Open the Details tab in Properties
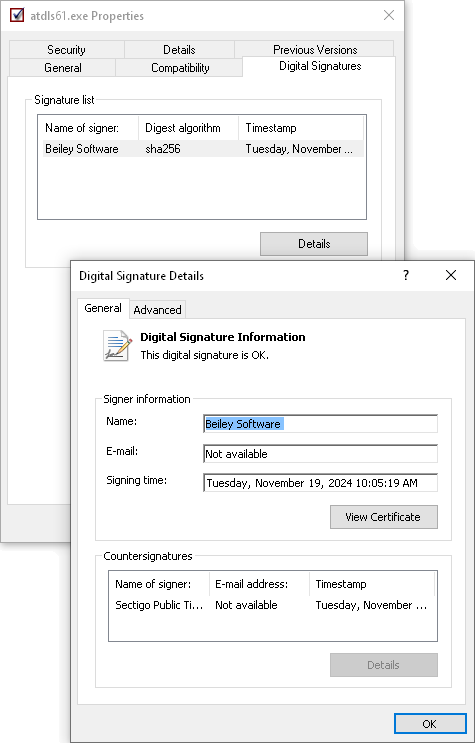 pos(179,50)
